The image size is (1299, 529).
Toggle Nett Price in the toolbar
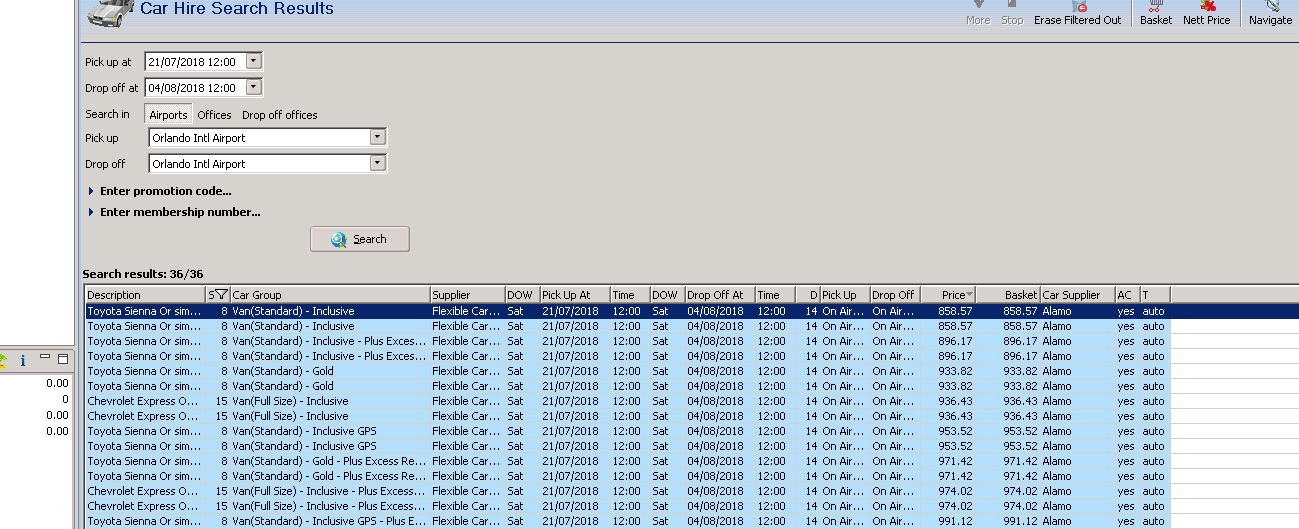click(x=1206, y=13)
